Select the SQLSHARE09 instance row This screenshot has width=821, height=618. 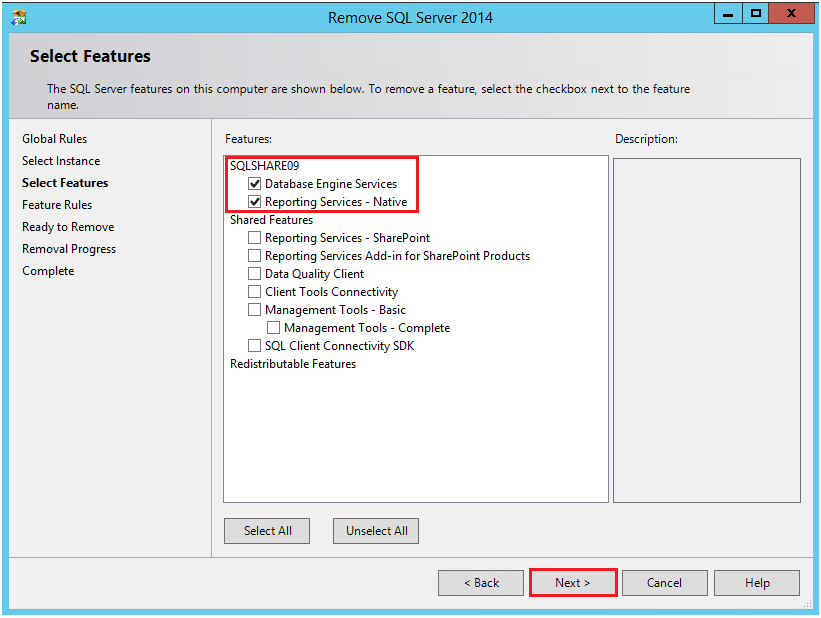pyautogui.click(x=264, y=166)
